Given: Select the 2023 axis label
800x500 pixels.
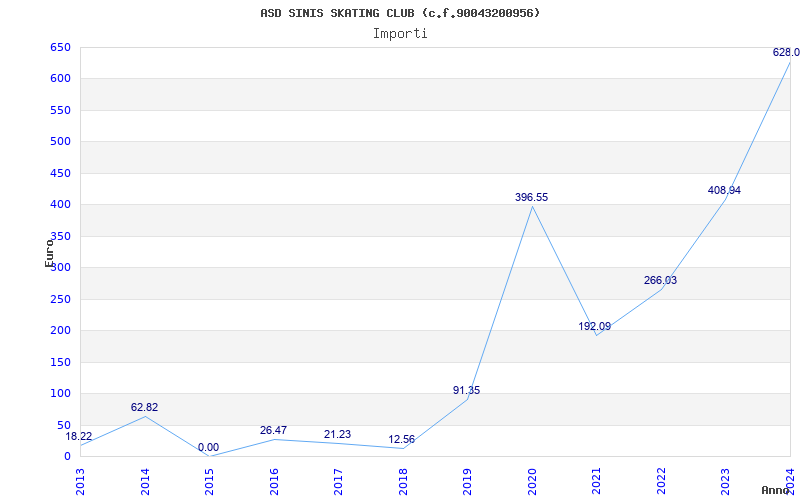Looking at the screenshot, I should [x=726, y=482].
